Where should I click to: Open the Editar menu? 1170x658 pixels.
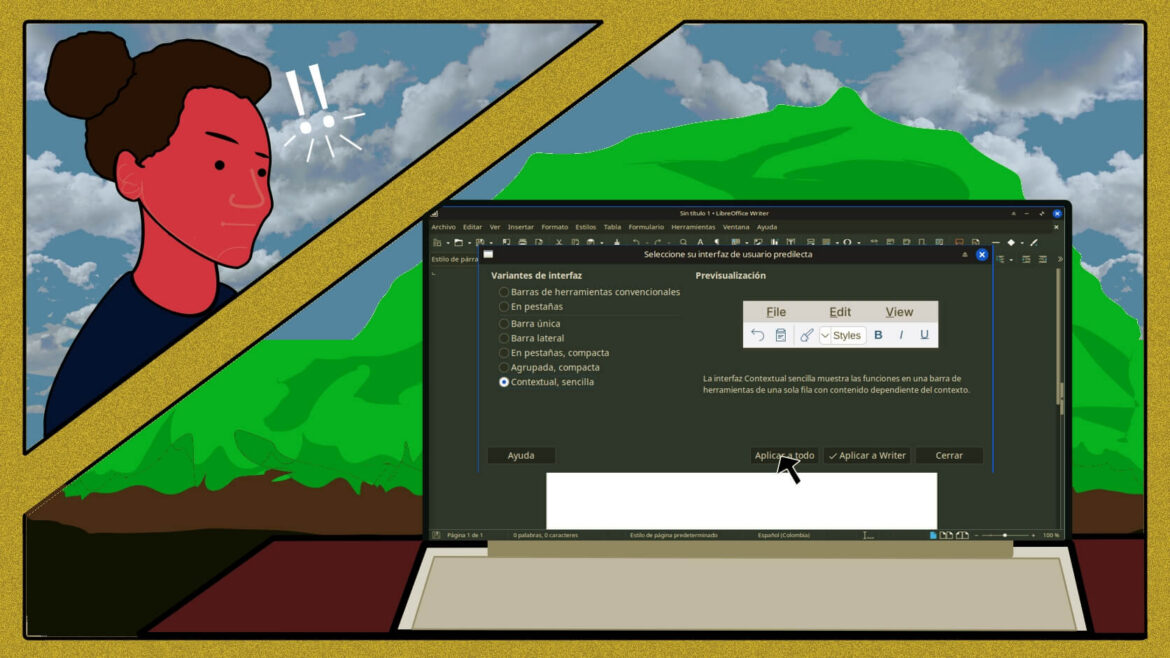[472, 227]
